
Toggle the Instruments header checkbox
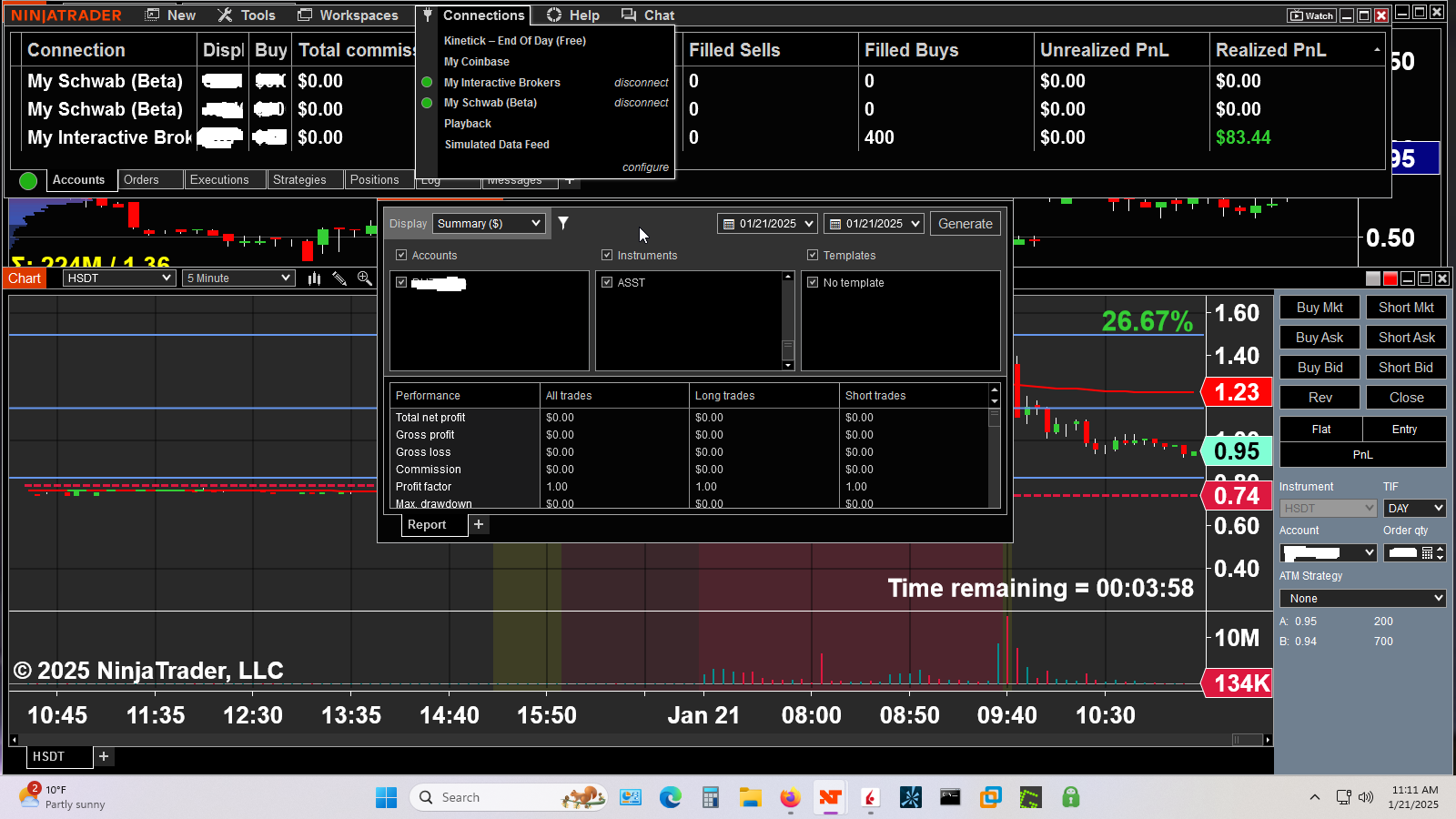(x=607, y=256)
